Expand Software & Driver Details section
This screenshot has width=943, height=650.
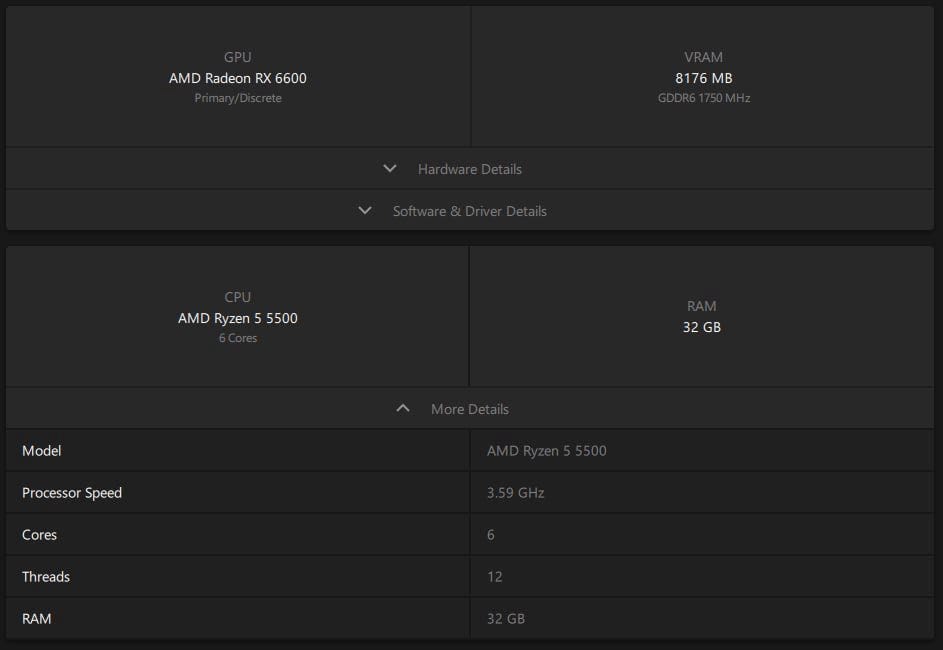(469, 211)
